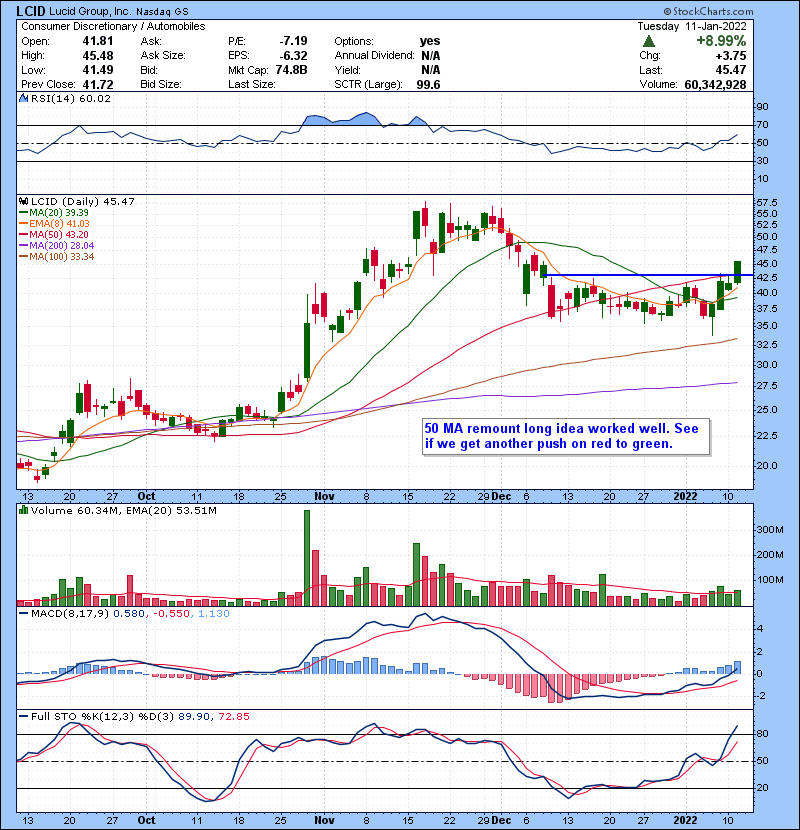Click the EPS -6.32 value

pyautogui.click(x=293, y=56)
